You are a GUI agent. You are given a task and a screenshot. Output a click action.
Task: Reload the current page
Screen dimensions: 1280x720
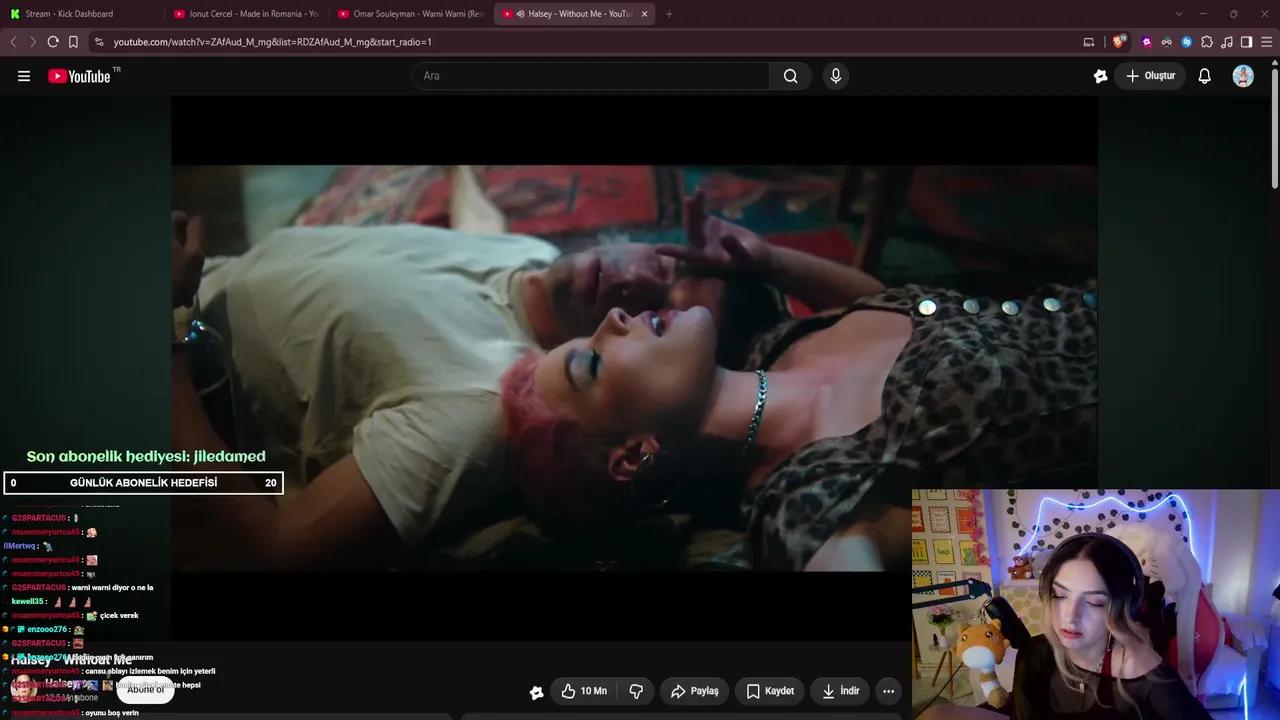coord(53,42)
